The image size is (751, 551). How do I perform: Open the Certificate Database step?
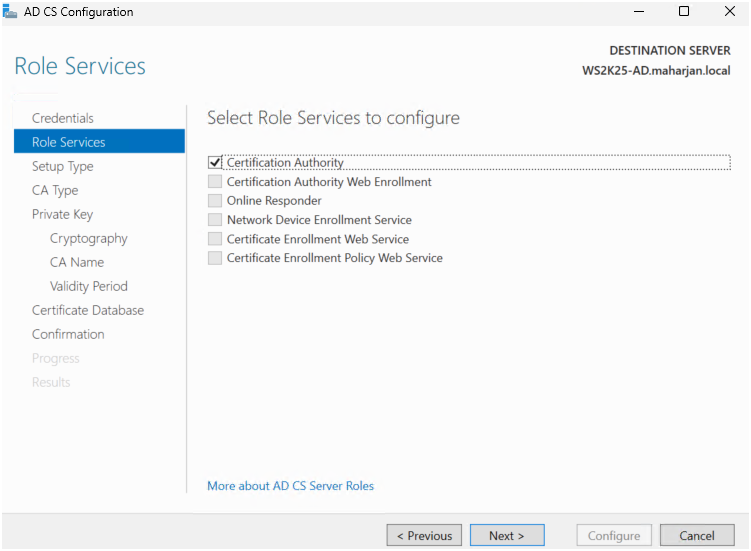point(87,310)
